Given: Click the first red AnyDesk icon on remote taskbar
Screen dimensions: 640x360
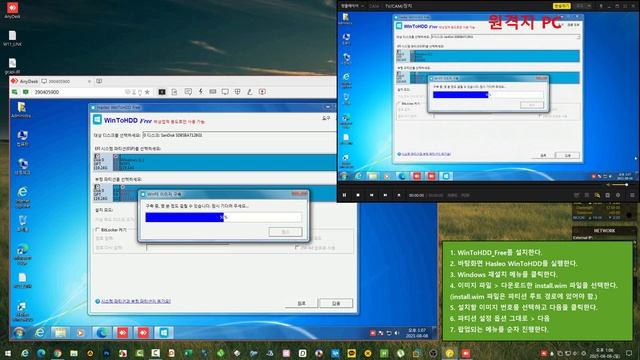Looking at the screenshot, I should pos(122,333).
